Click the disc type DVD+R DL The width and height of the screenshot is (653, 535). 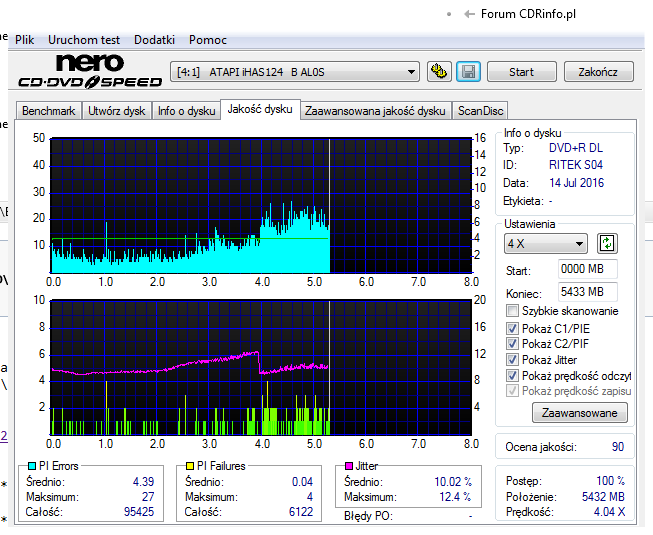click(576, 148)
